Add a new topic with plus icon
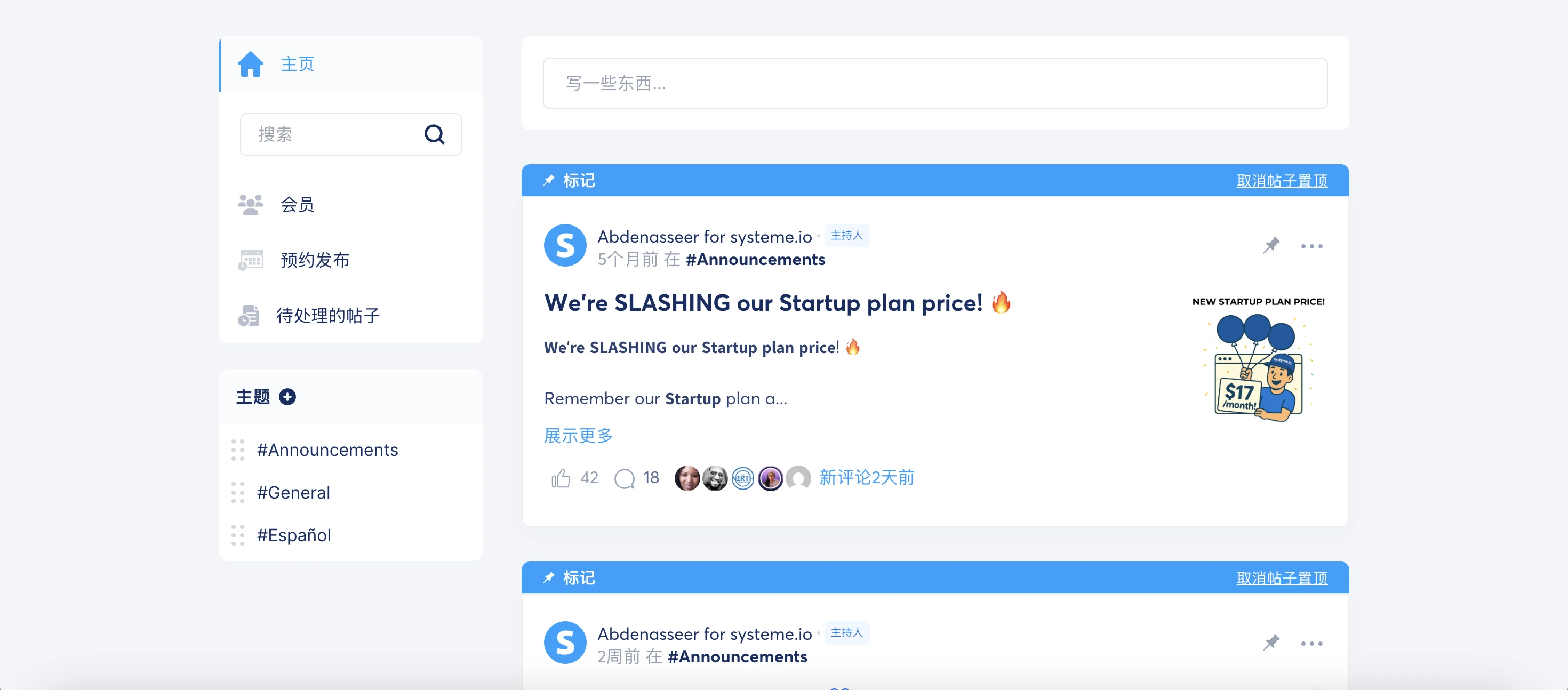Viewport: 1568px width, 690px height. [287, 397]
